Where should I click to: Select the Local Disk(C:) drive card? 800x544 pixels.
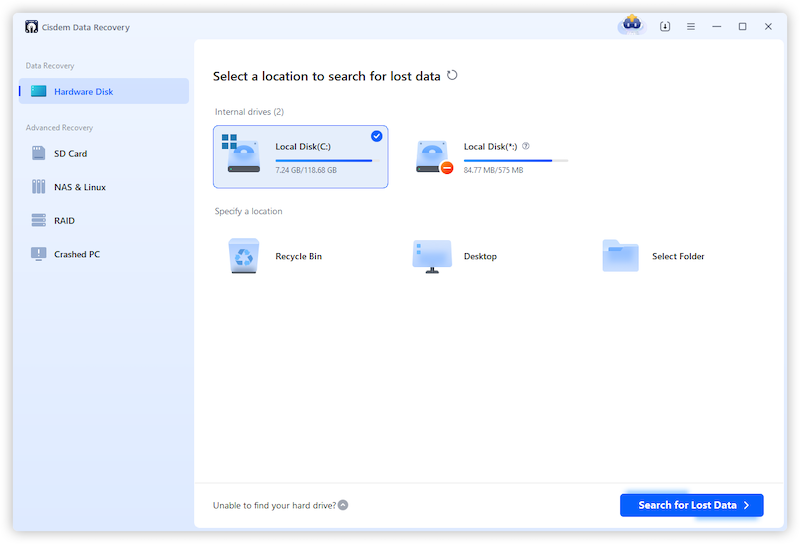click(301, 157)
